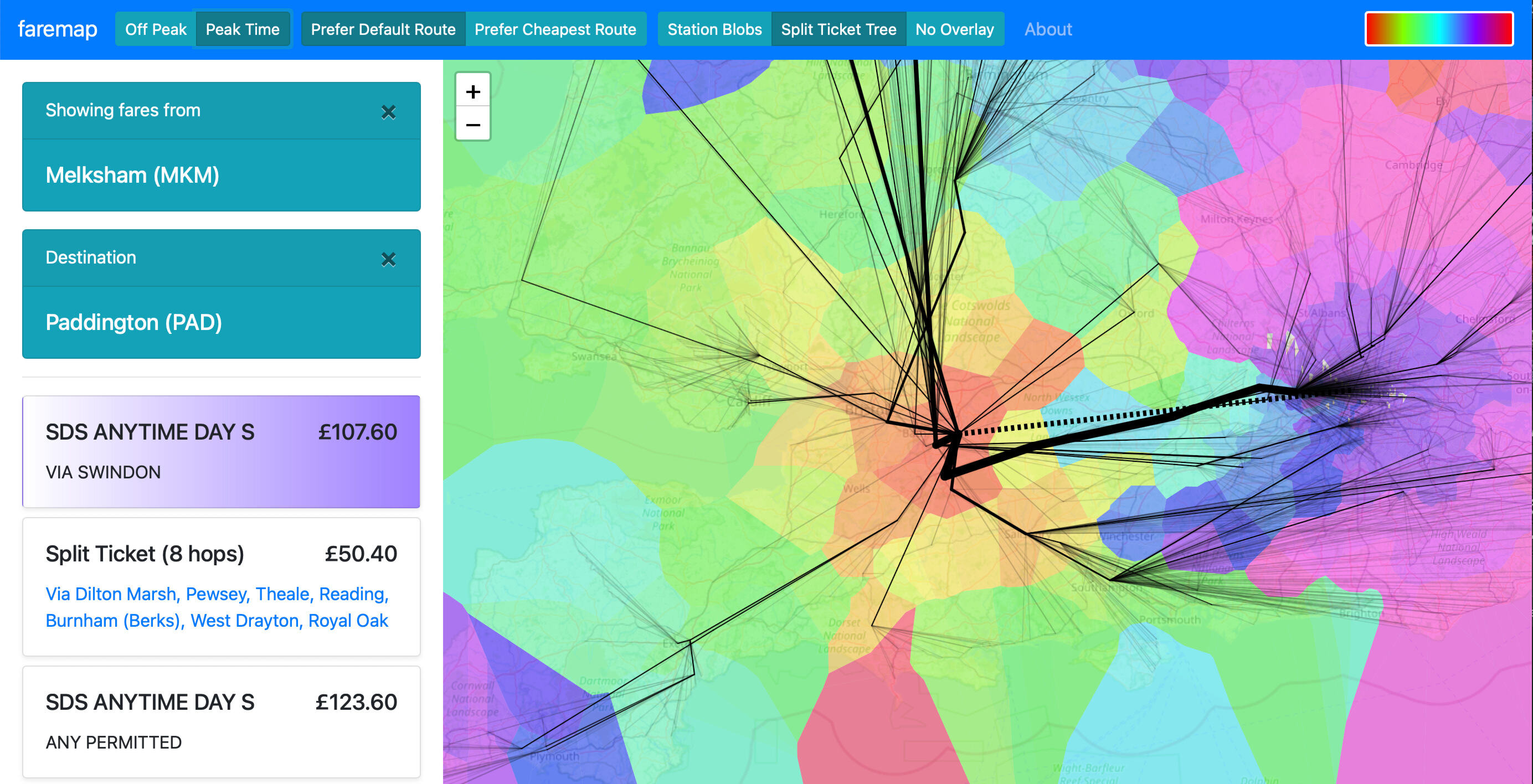1533x784 pixels.
Task: Clear the Showing fares from station
Action: click(388, 112)
